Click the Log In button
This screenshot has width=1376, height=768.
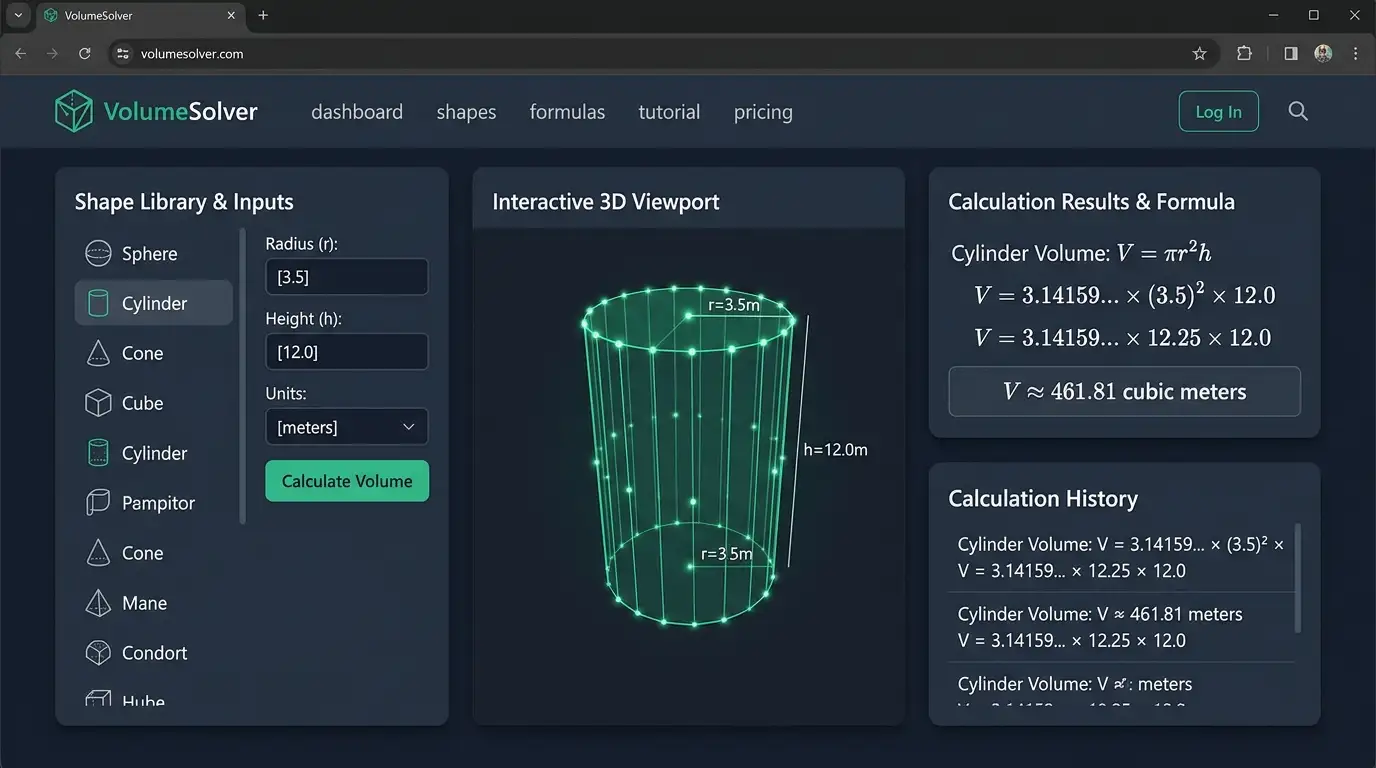[x=1219, y=112]
